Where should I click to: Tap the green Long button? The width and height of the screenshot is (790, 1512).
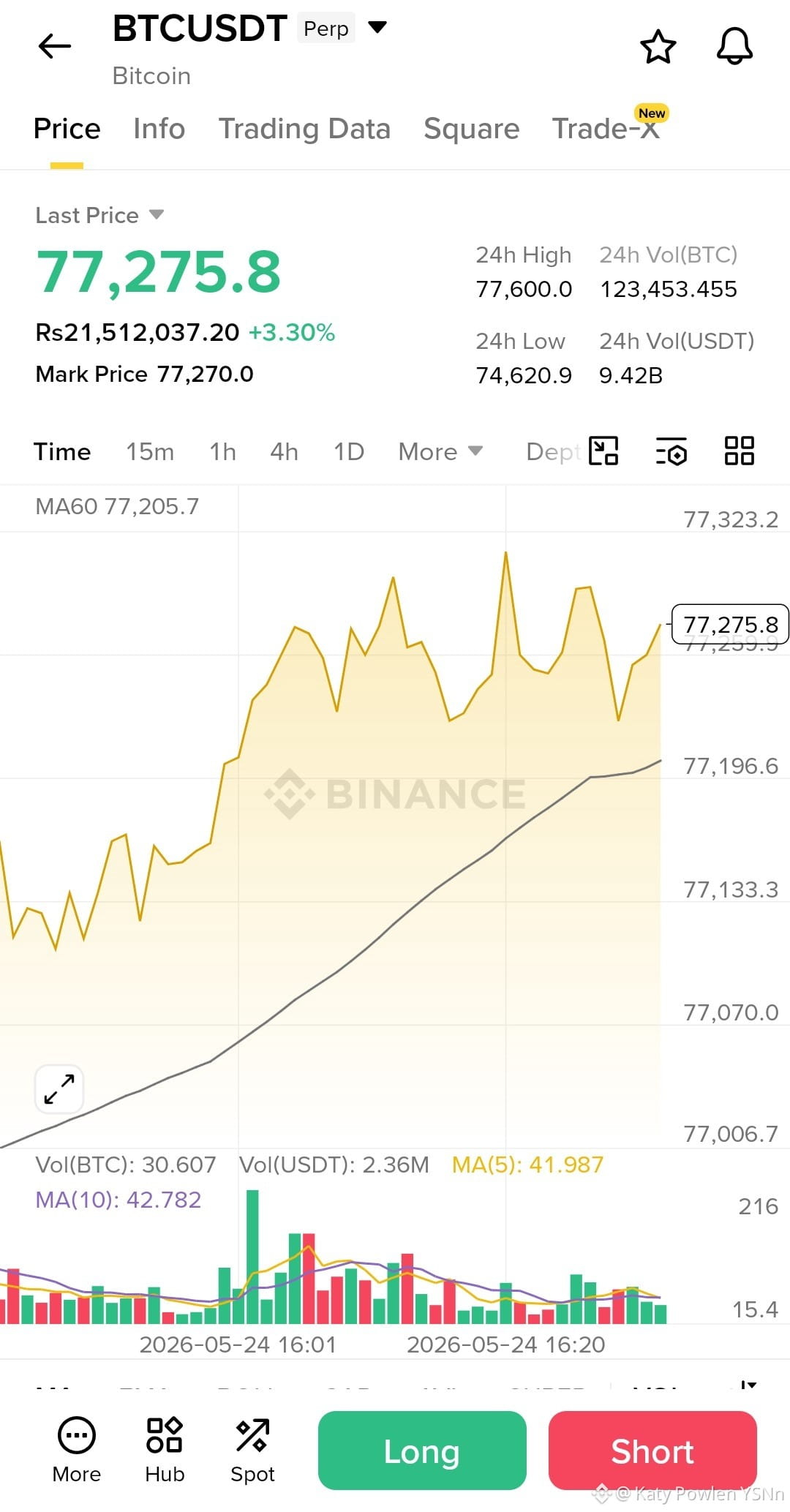(422, 1451)
